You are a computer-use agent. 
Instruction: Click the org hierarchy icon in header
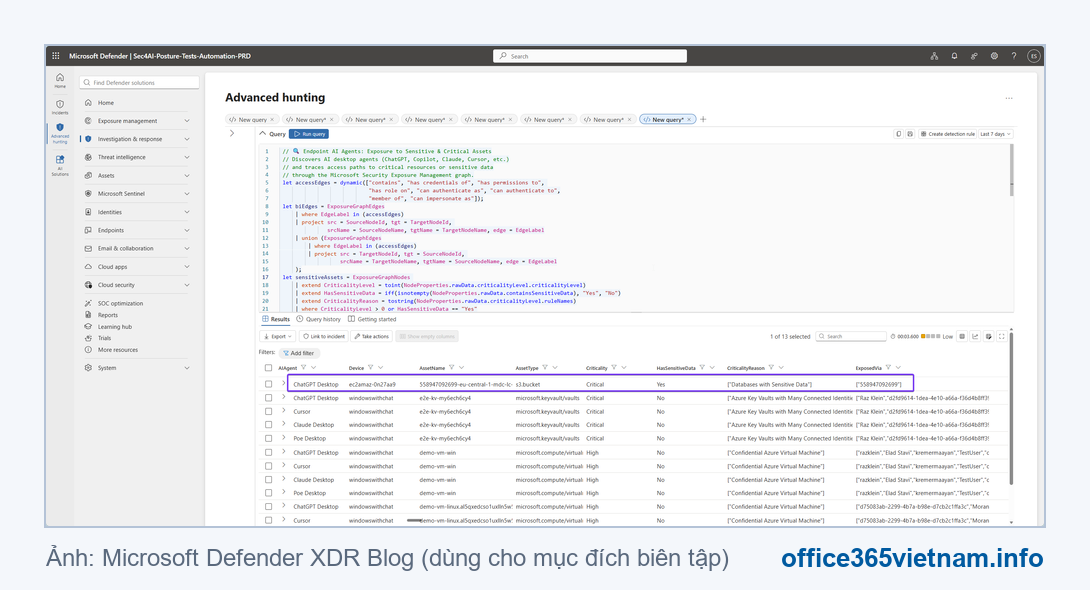(934, 56)
